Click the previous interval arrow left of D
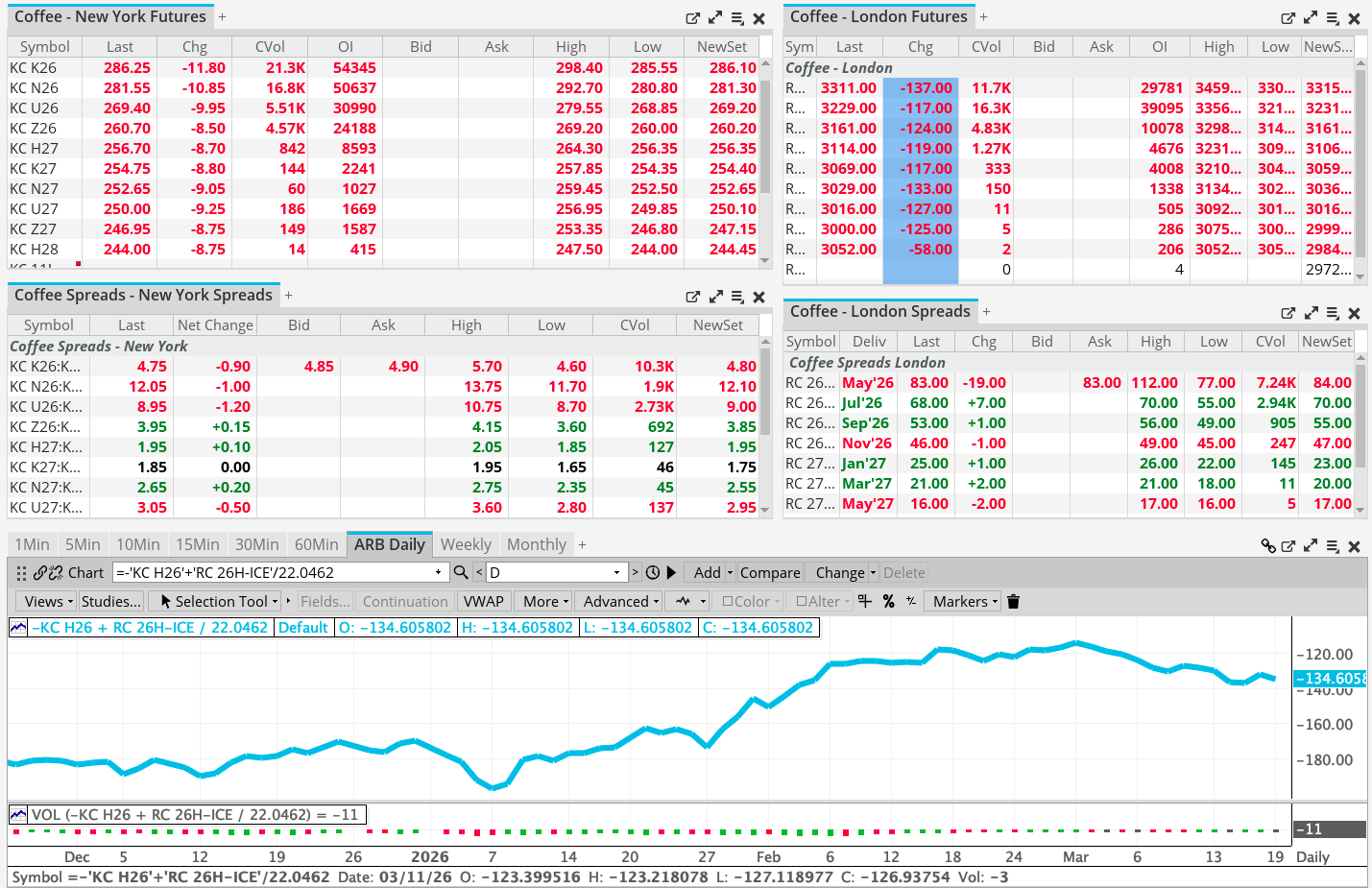This screenshot has width=1372, height=888. point(479,572)
